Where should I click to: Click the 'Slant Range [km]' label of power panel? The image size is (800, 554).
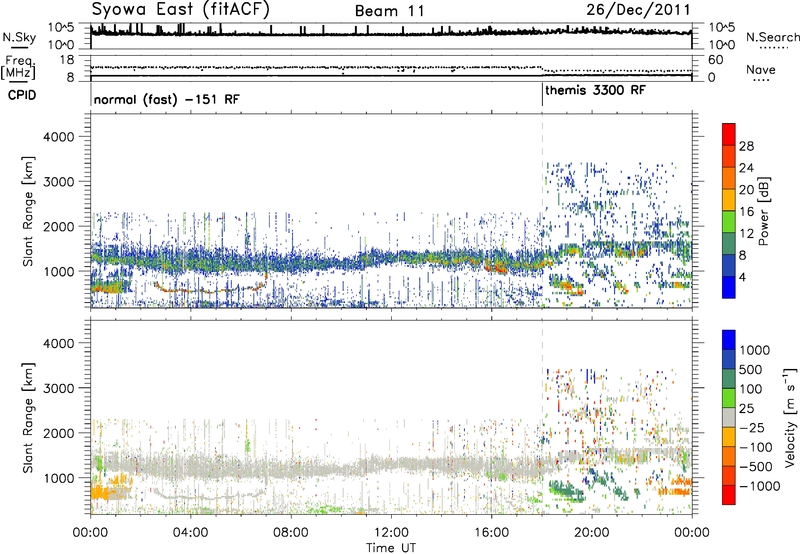(x=28, y=211)
